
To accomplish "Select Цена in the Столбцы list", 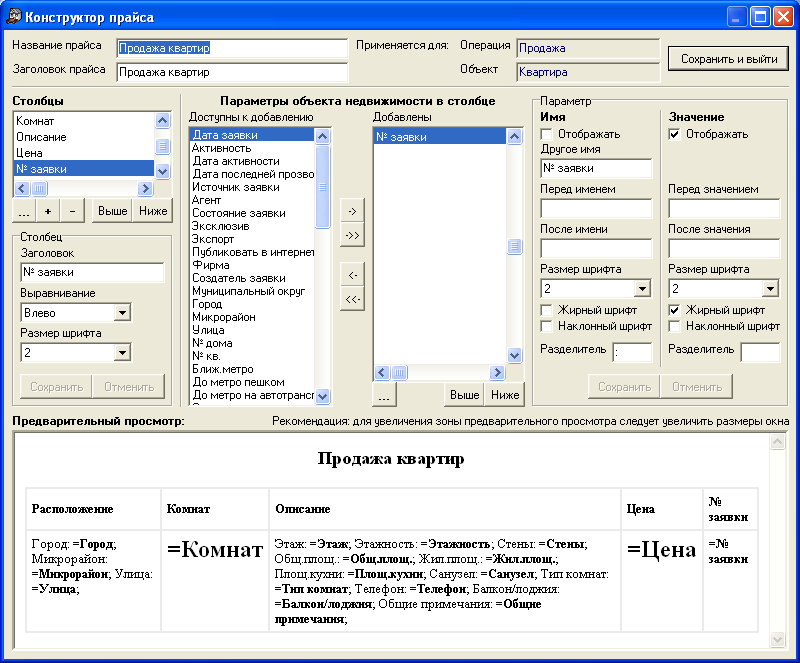I will [x=84, y=153].
